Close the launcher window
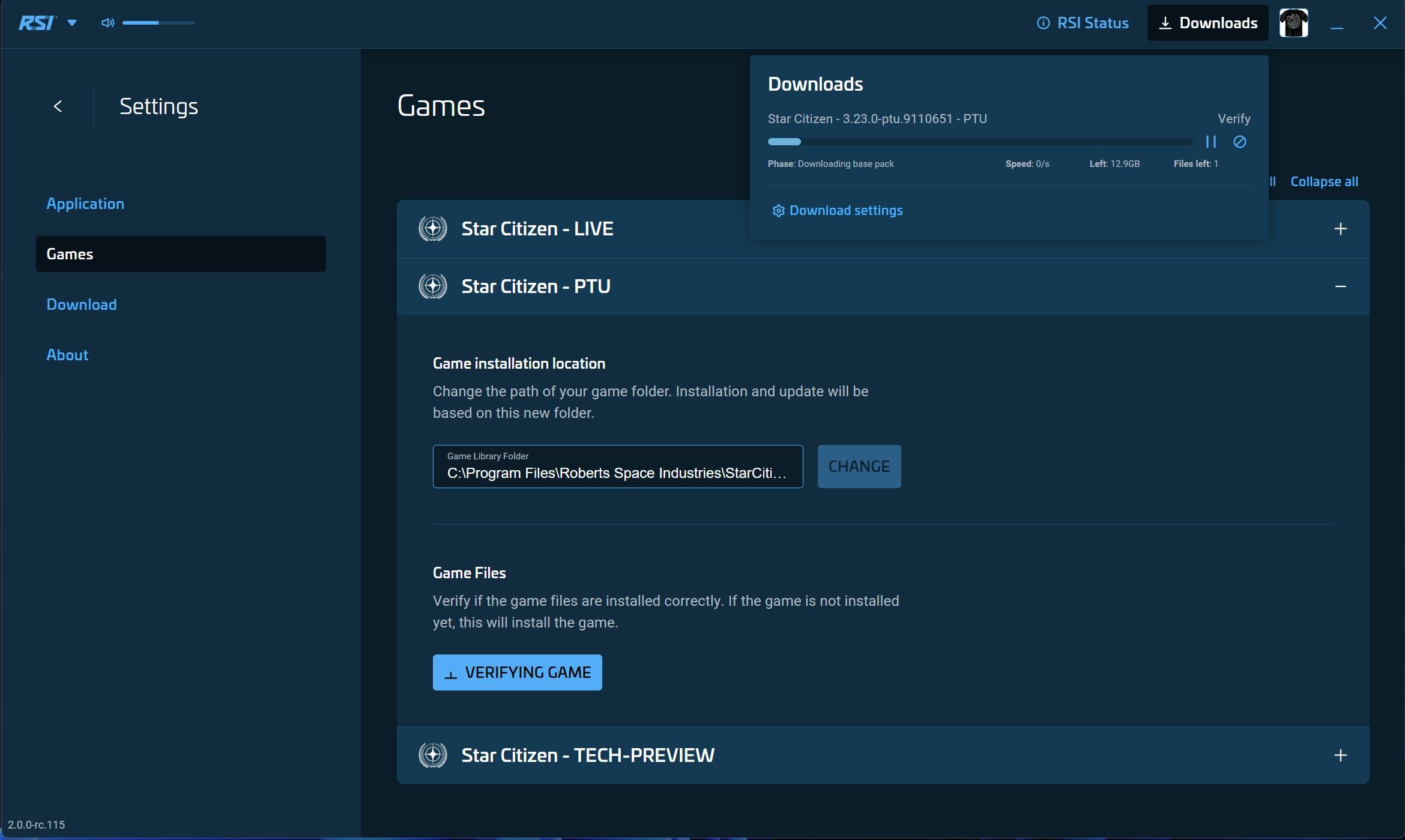The height and width of the screenshot is (840, 1405). click(1380, 23)
